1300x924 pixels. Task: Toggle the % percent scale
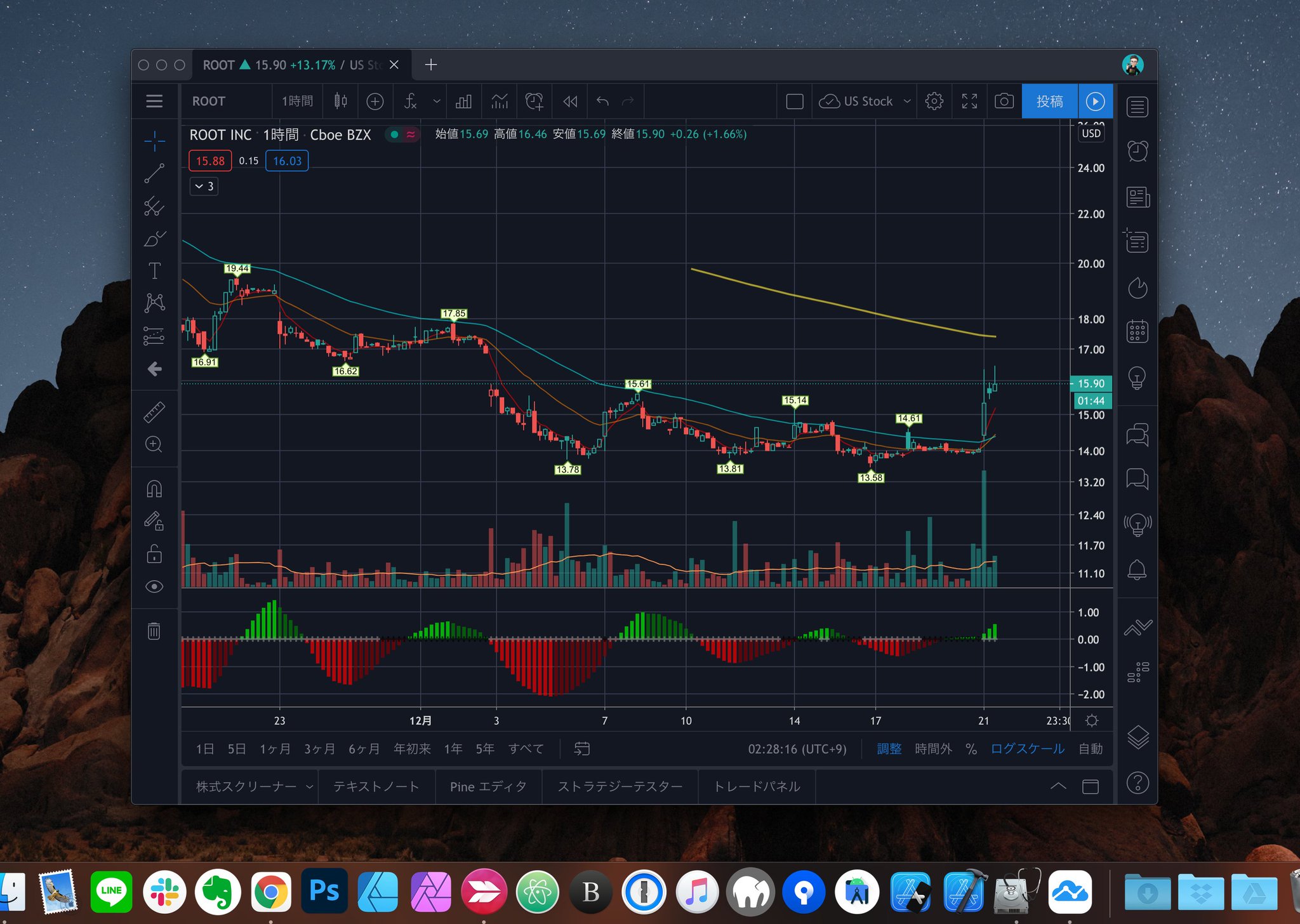[971, 749]
